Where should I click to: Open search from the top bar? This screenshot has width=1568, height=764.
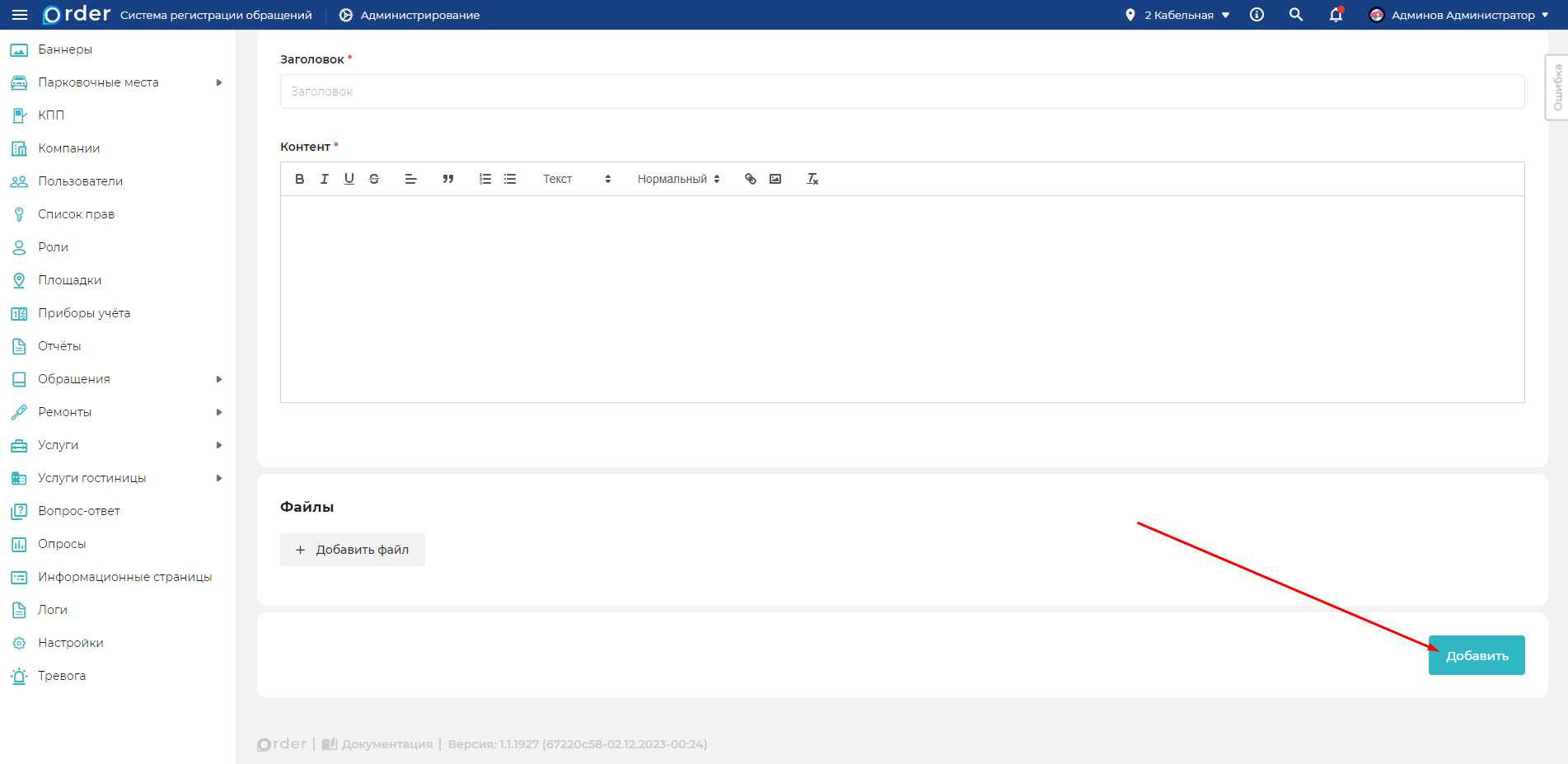pos(1296,15)
